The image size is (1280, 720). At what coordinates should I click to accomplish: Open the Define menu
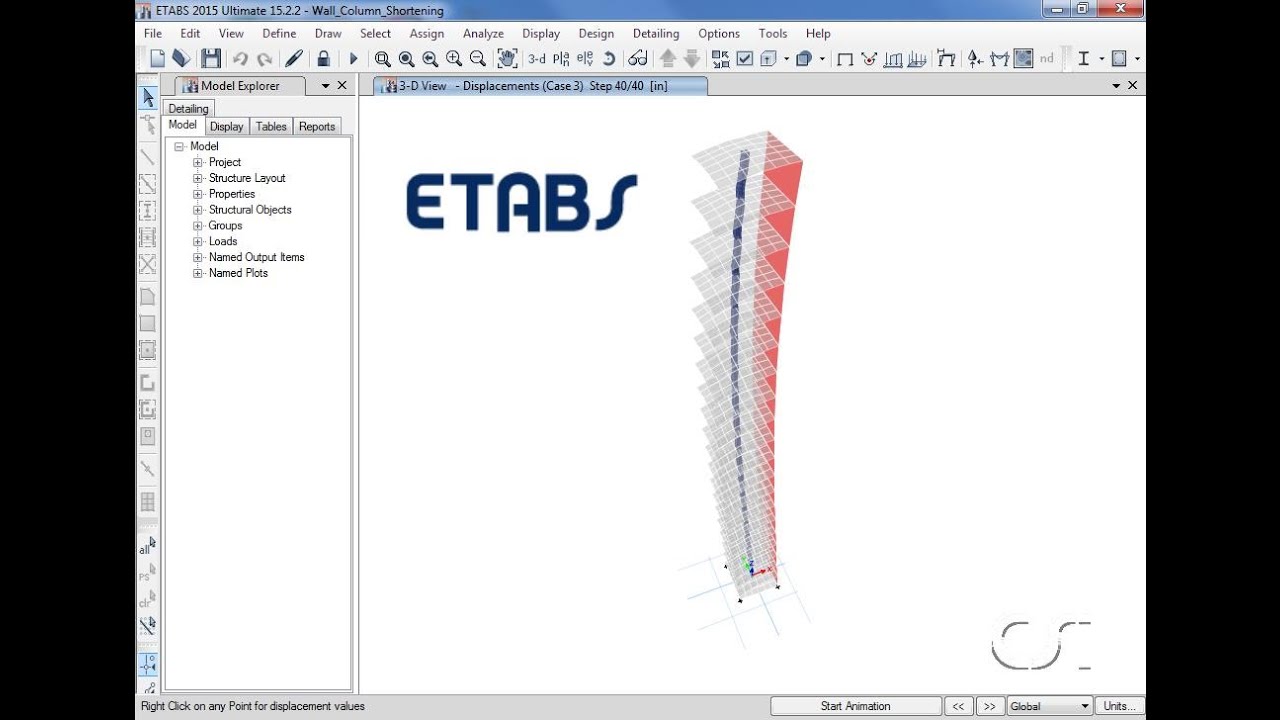279,33
